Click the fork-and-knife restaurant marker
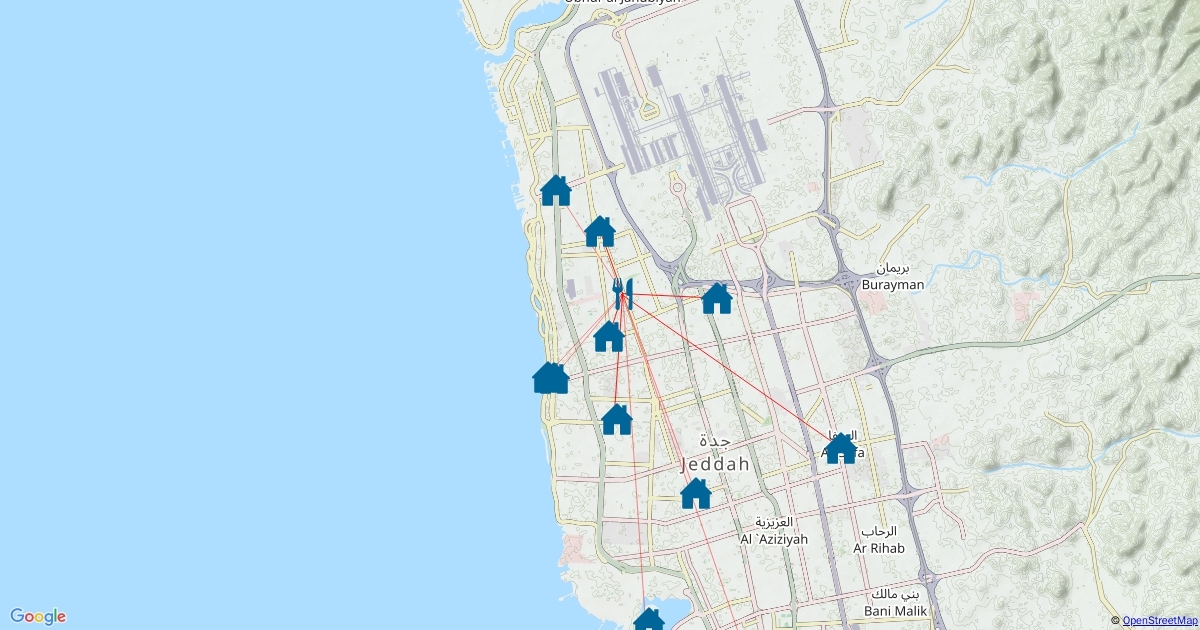The image size is (1200, 630). coord(623,293)
